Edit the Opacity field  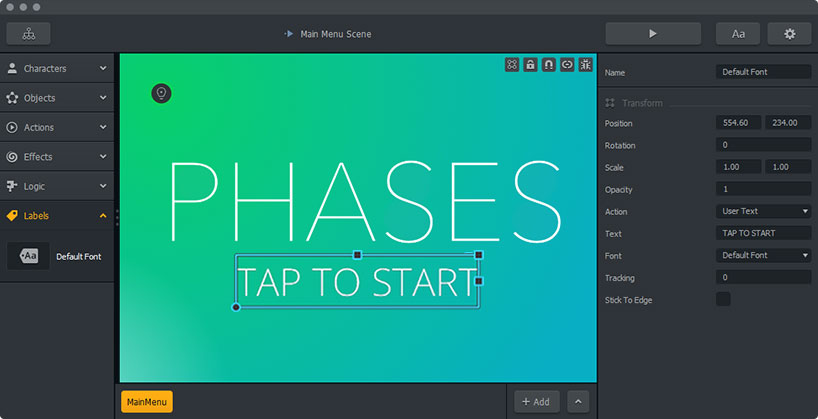tap(763, 189)
